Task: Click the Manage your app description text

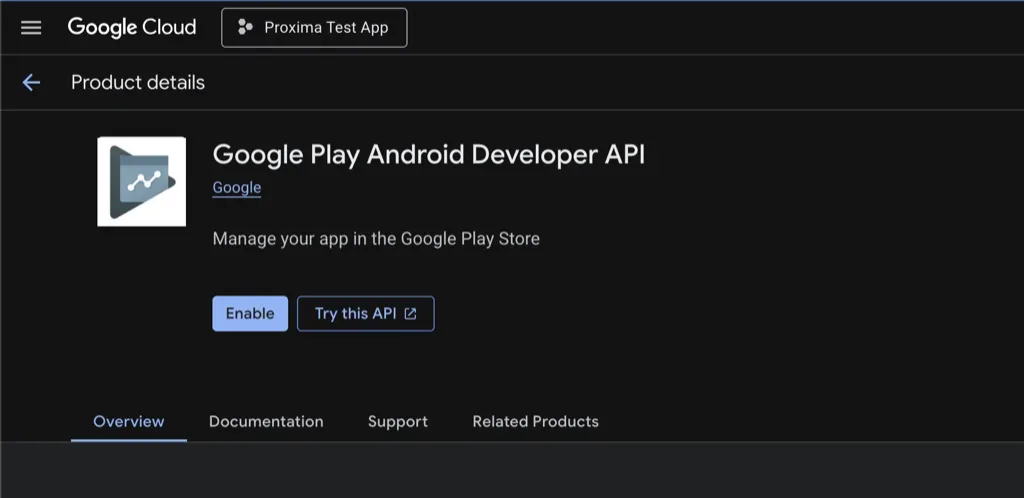Action: click(x=376, y=239)
